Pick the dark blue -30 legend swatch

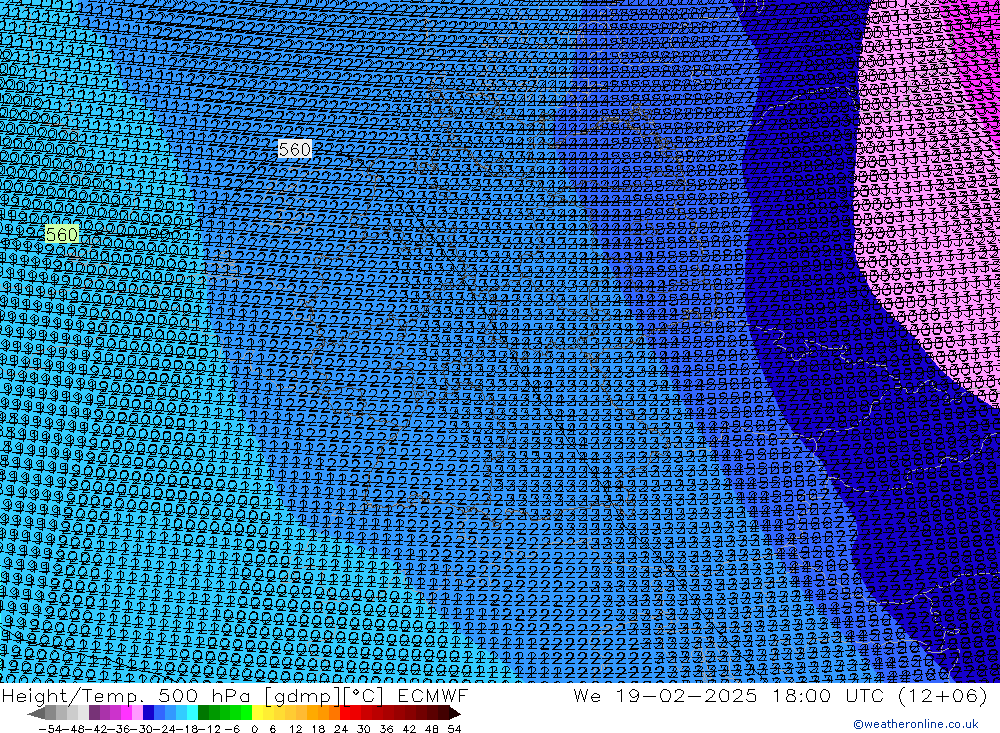tap(149, 712)
